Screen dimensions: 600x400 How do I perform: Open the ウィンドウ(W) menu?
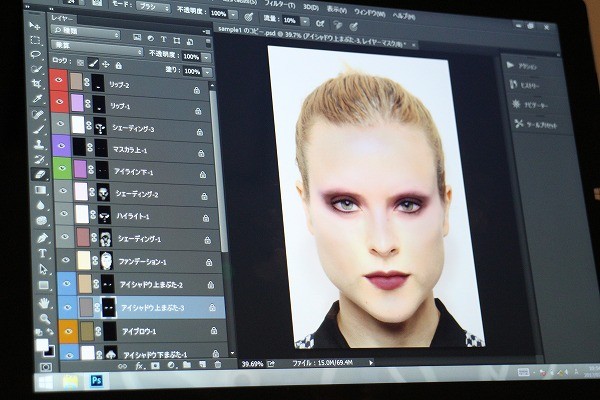tap(369, 13)
